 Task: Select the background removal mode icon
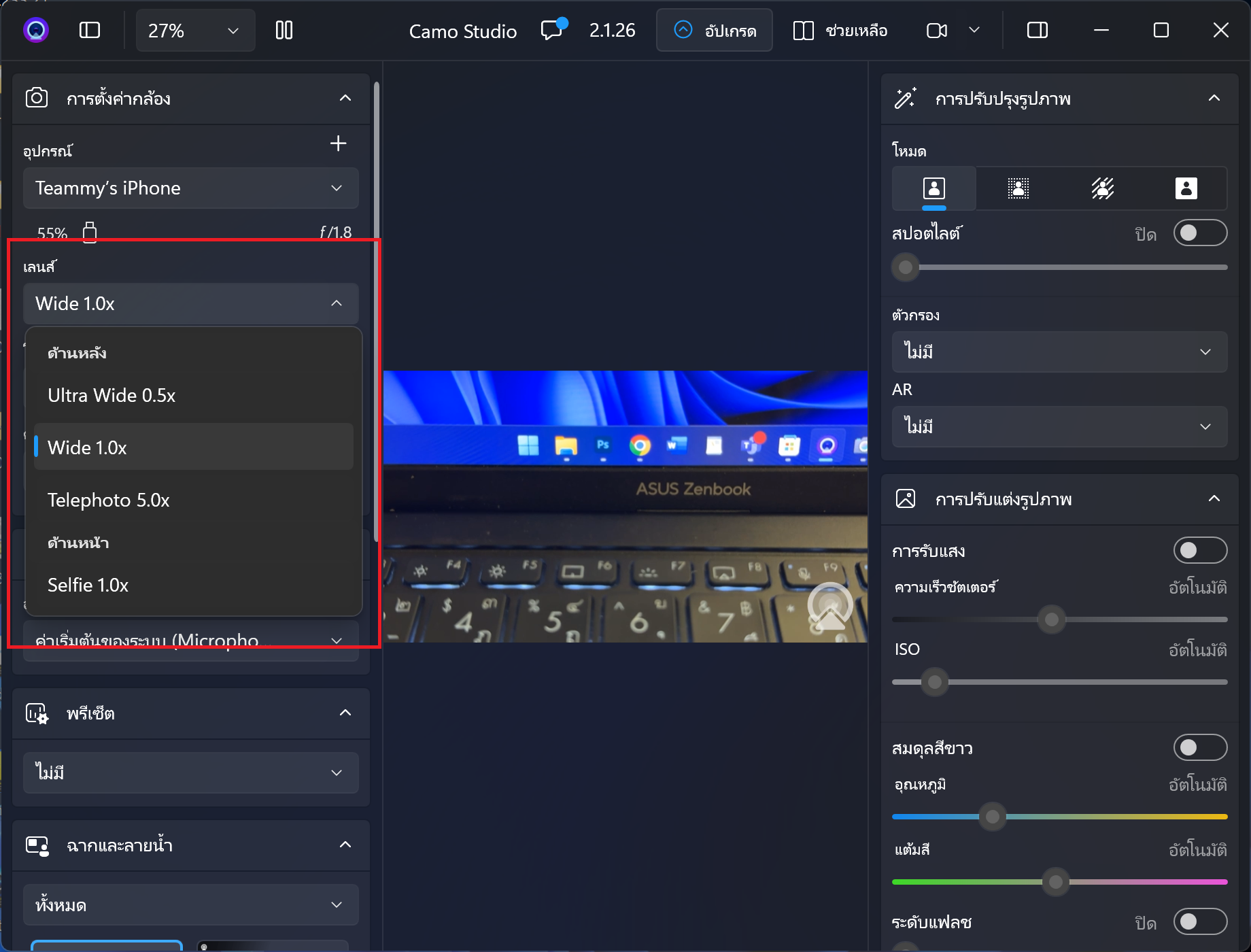pyautogui.click(x=1102, y=188)
